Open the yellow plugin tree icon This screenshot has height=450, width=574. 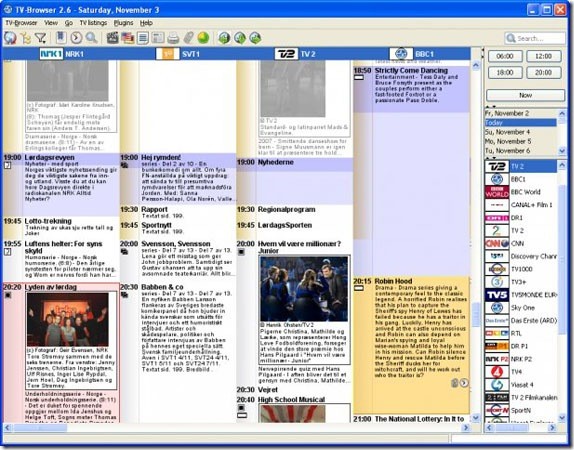coord(25,38)
